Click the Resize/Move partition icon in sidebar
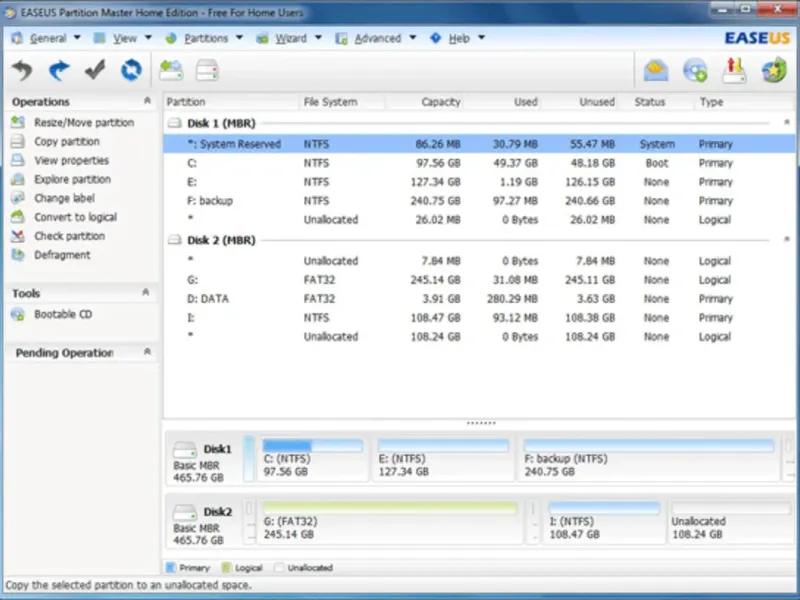Viewport: 800px width, 600px height. (17, 123)
